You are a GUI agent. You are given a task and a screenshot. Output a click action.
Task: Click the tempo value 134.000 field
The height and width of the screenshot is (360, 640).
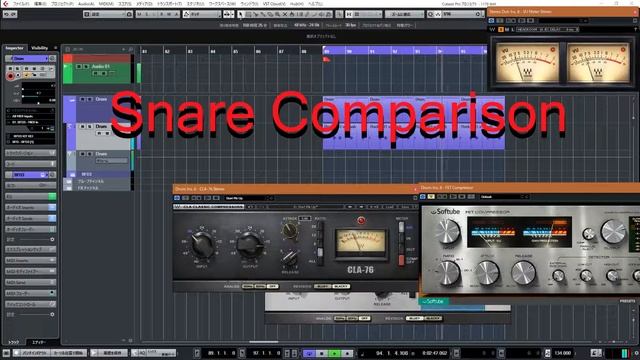pos(563,353)
